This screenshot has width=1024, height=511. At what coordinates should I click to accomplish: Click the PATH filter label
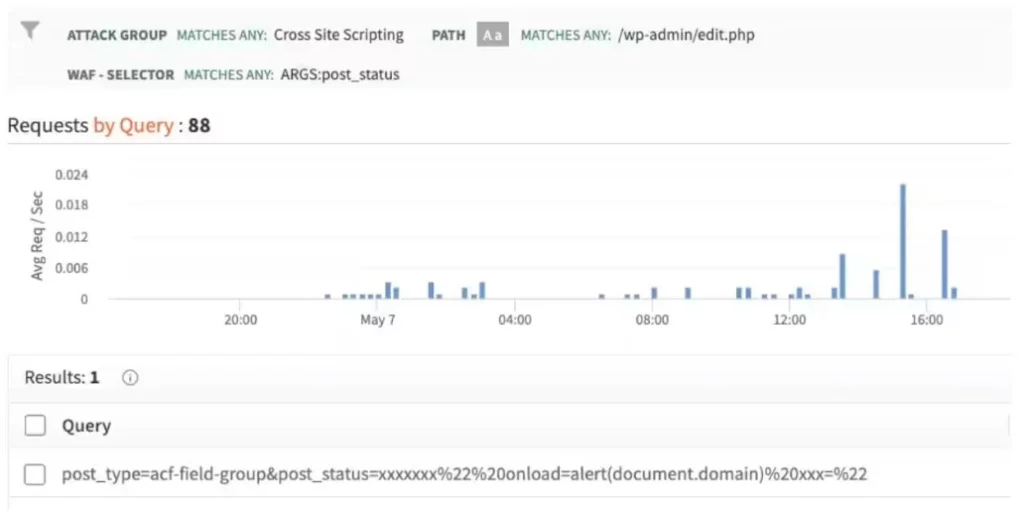(x=449, y=35)
